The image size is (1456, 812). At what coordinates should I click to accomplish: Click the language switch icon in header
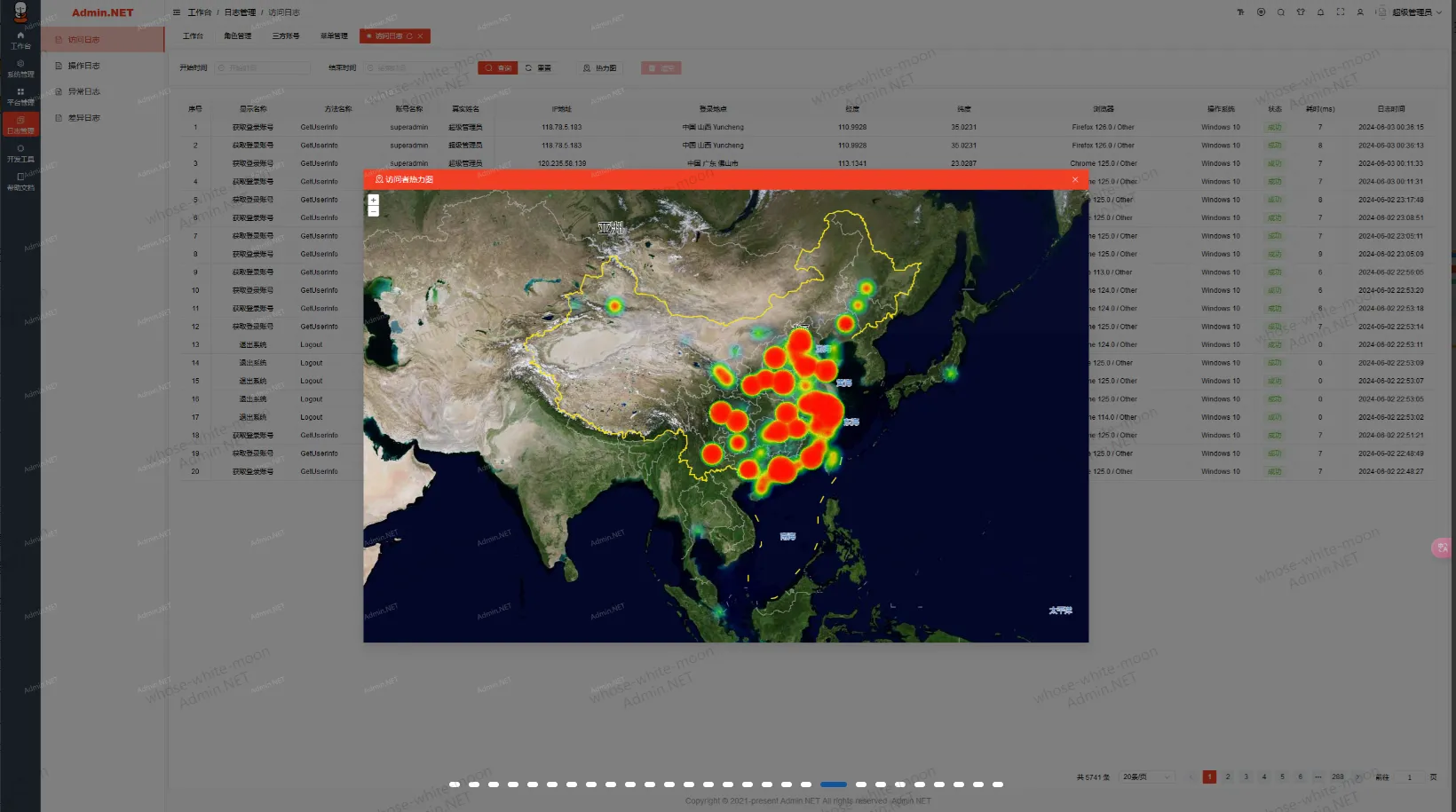(1261, 12)
